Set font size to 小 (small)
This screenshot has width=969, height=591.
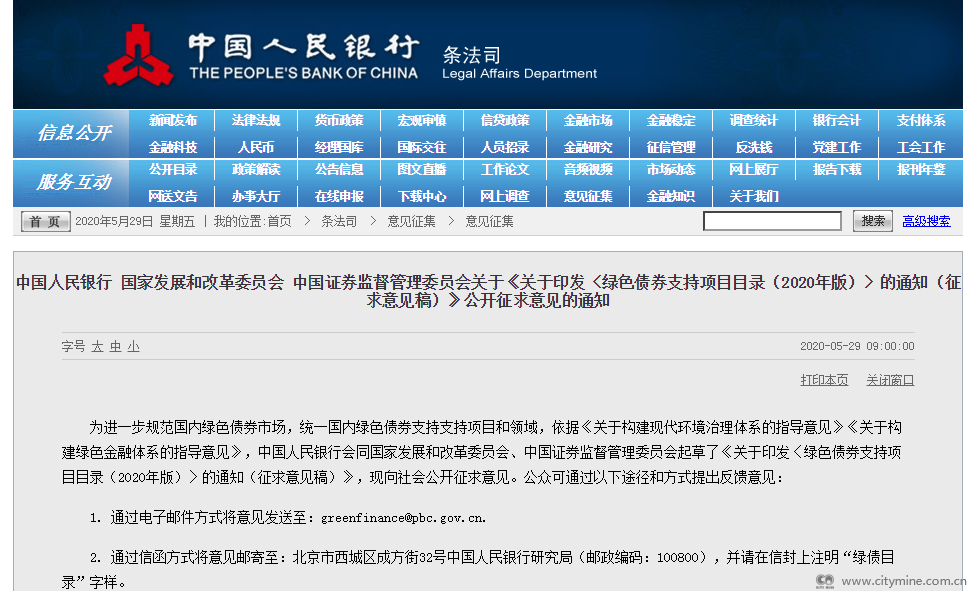133,346
